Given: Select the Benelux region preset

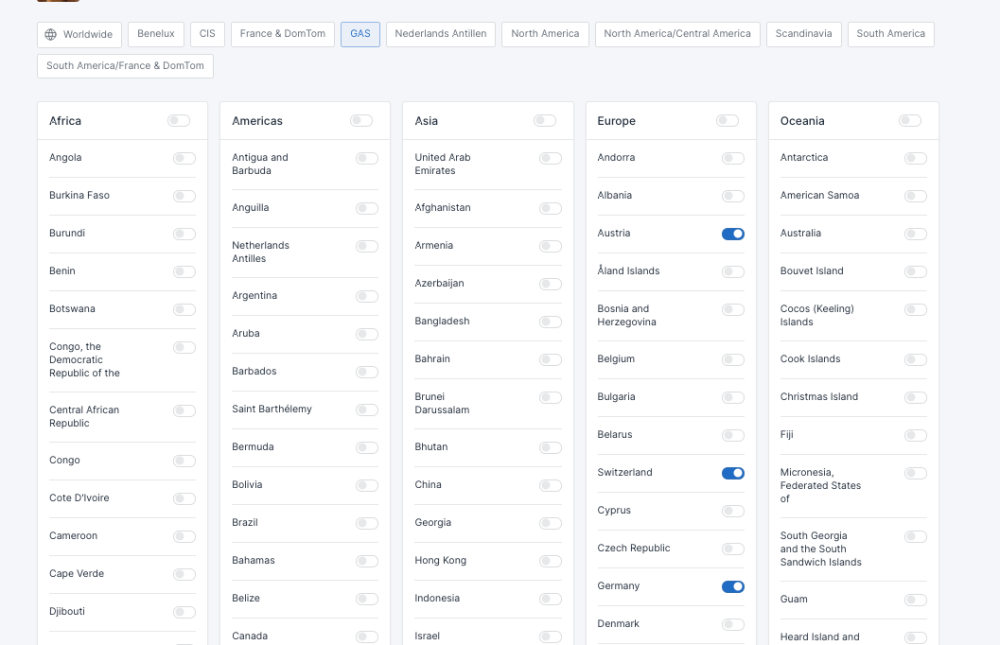Looking at the screenshot, I should pos(156,34).
